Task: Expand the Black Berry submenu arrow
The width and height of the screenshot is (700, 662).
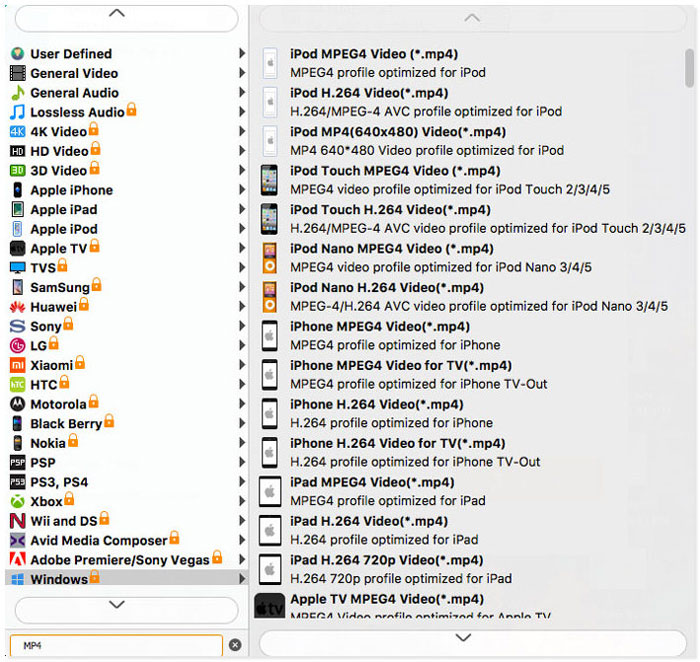Action: tap(242, 423)
